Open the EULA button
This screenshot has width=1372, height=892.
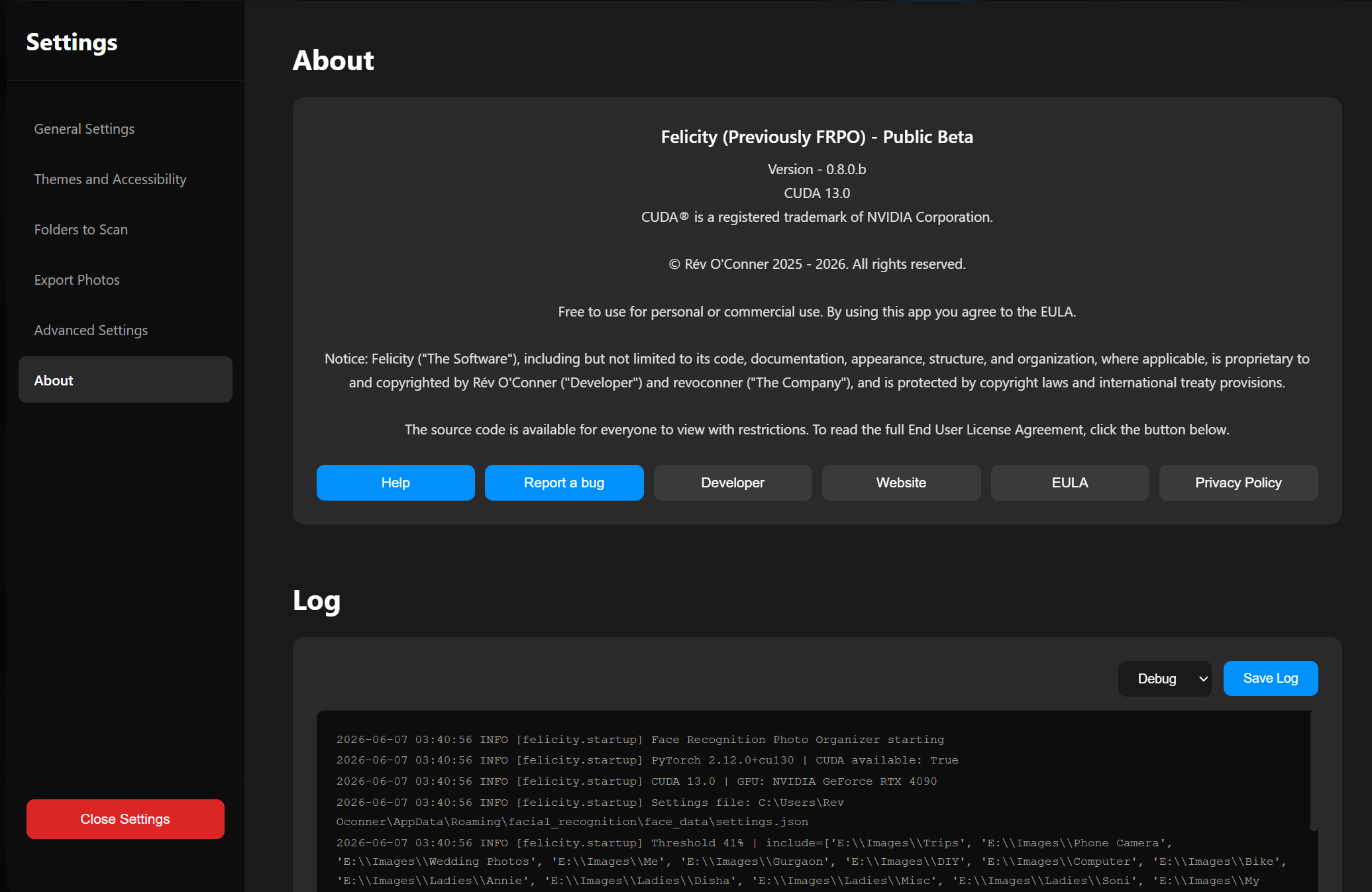tap(1070, 483)
